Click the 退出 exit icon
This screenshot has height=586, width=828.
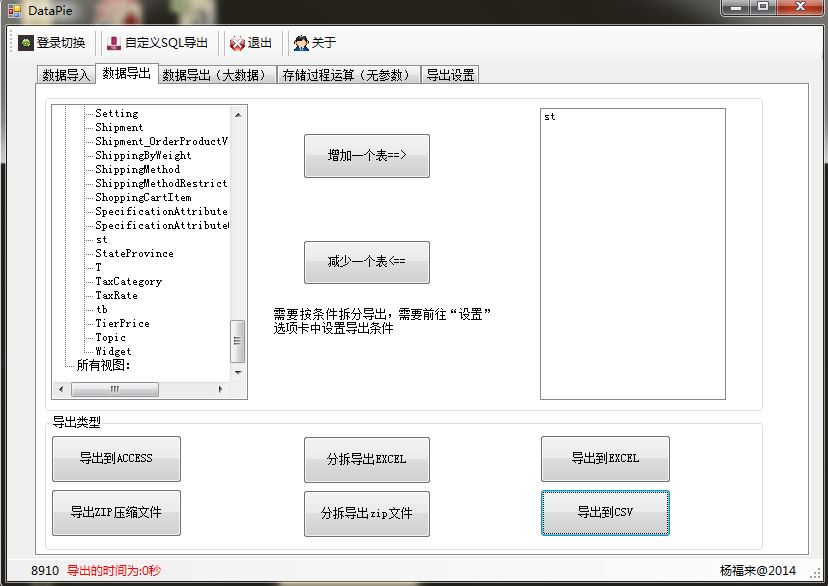[x=237, y=43]
